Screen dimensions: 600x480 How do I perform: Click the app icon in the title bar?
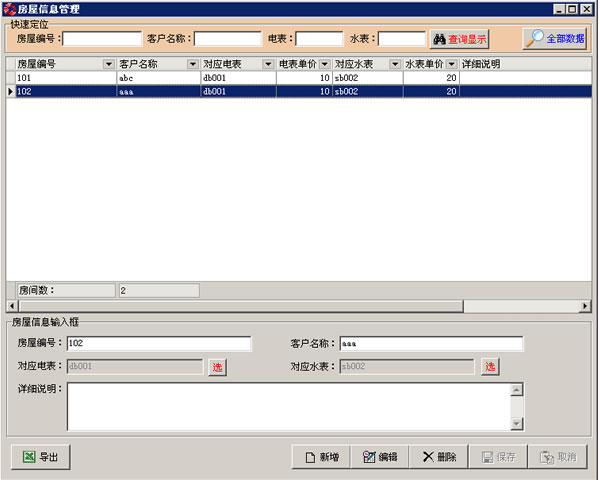tap(10, 9)
